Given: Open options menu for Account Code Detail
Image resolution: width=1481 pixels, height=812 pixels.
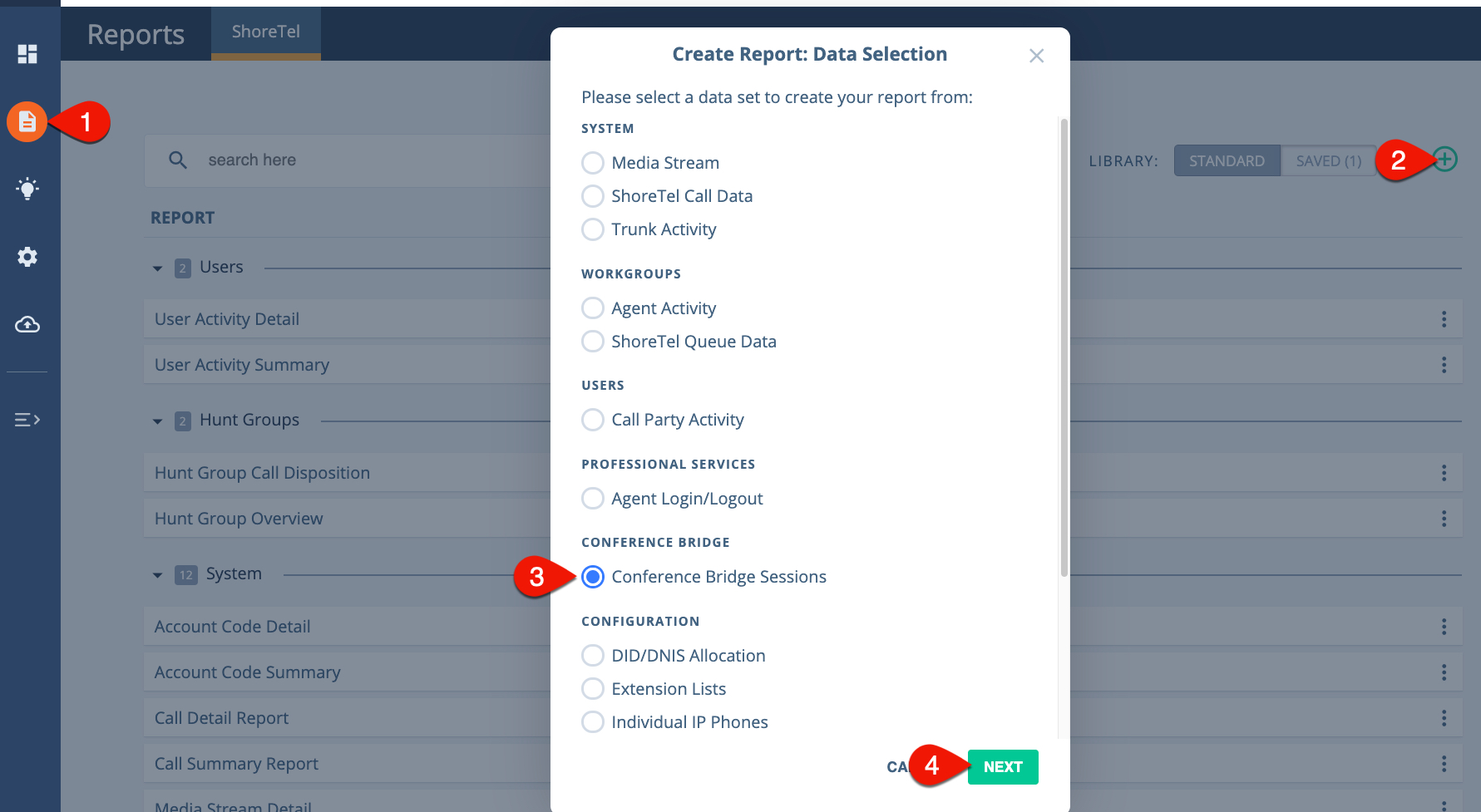Looking at the screenshot, I should [1444, 627].
